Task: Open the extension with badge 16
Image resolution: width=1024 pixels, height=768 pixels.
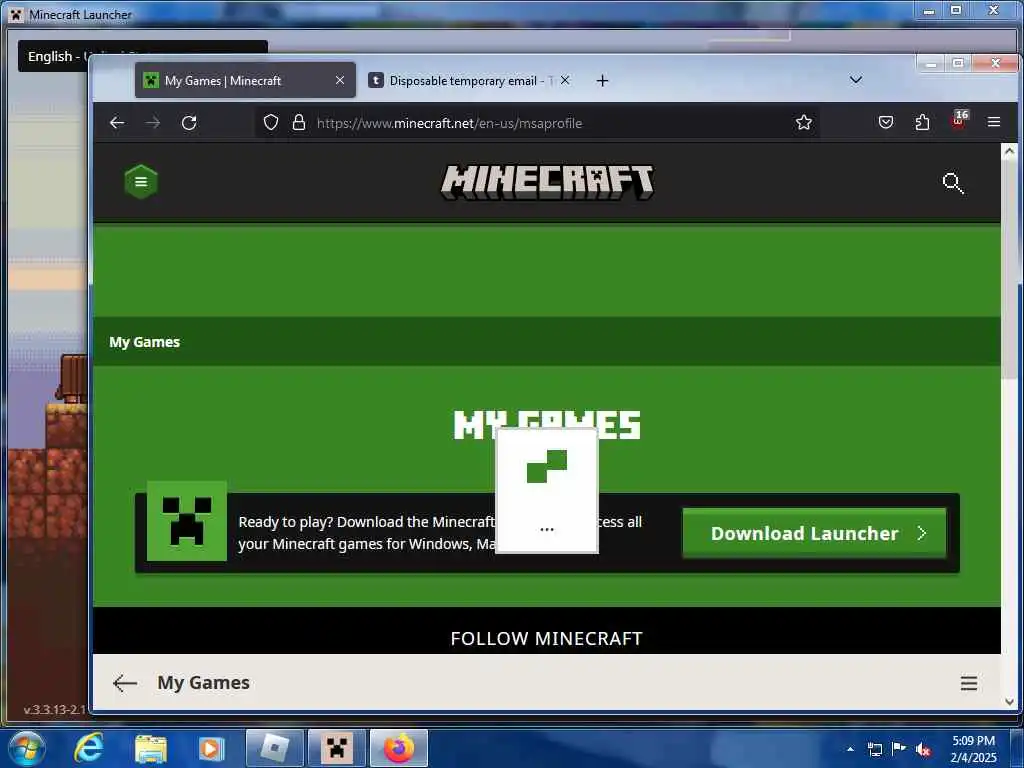Action: [959, 120]
